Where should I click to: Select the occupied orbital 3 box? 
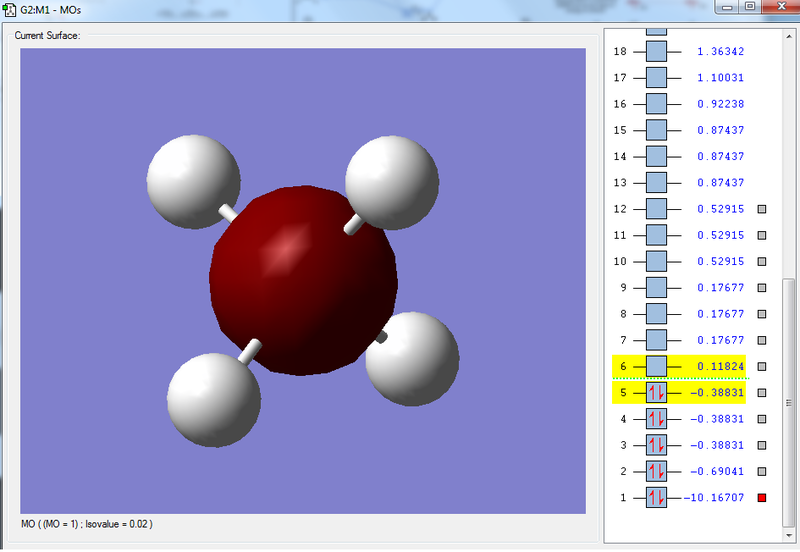tap(657, 445)
